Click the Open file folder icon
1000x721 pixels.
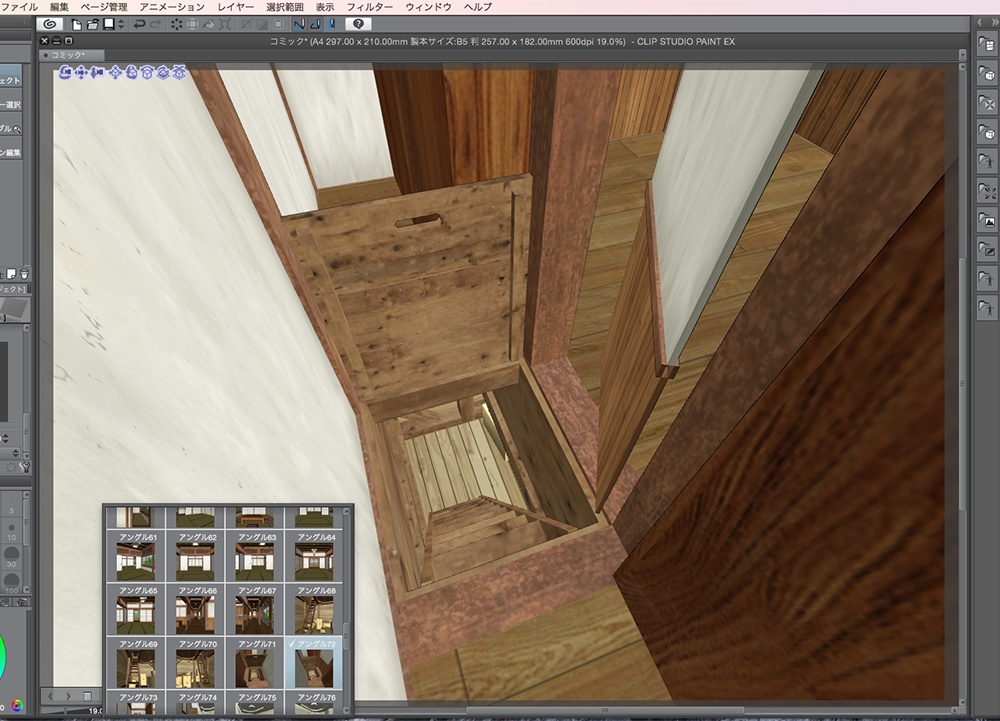coord(92,23)
